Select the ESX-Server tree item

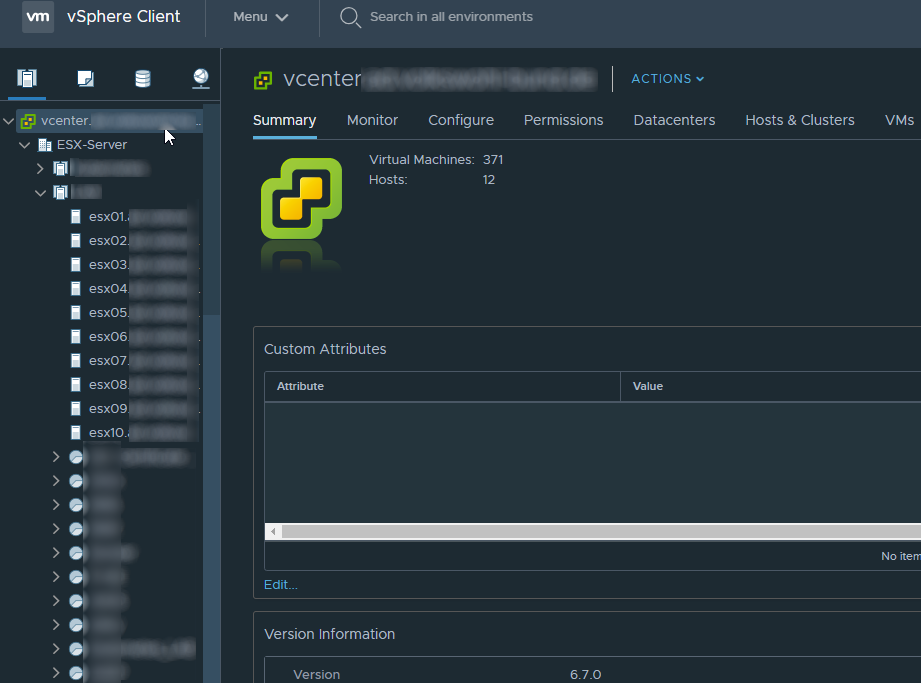click(92, 144)
